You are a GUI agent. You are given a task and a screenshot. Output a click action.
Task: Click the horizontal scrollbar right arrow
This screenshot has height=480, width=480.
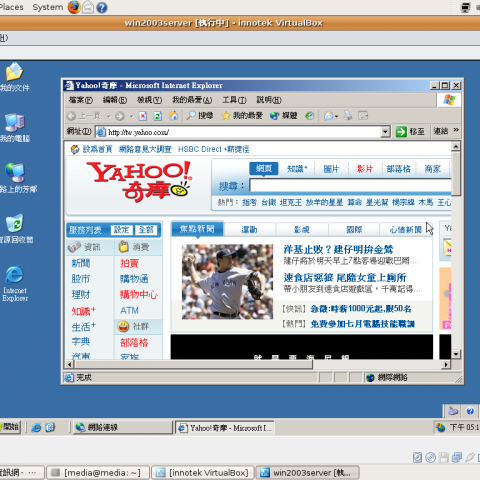pos(446,364)
